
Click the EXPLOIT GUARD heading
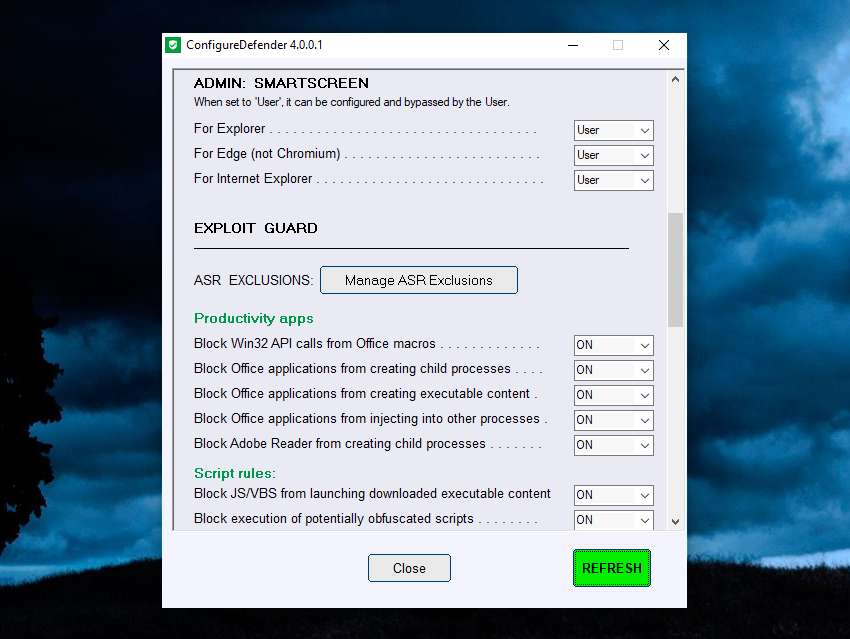256,228
